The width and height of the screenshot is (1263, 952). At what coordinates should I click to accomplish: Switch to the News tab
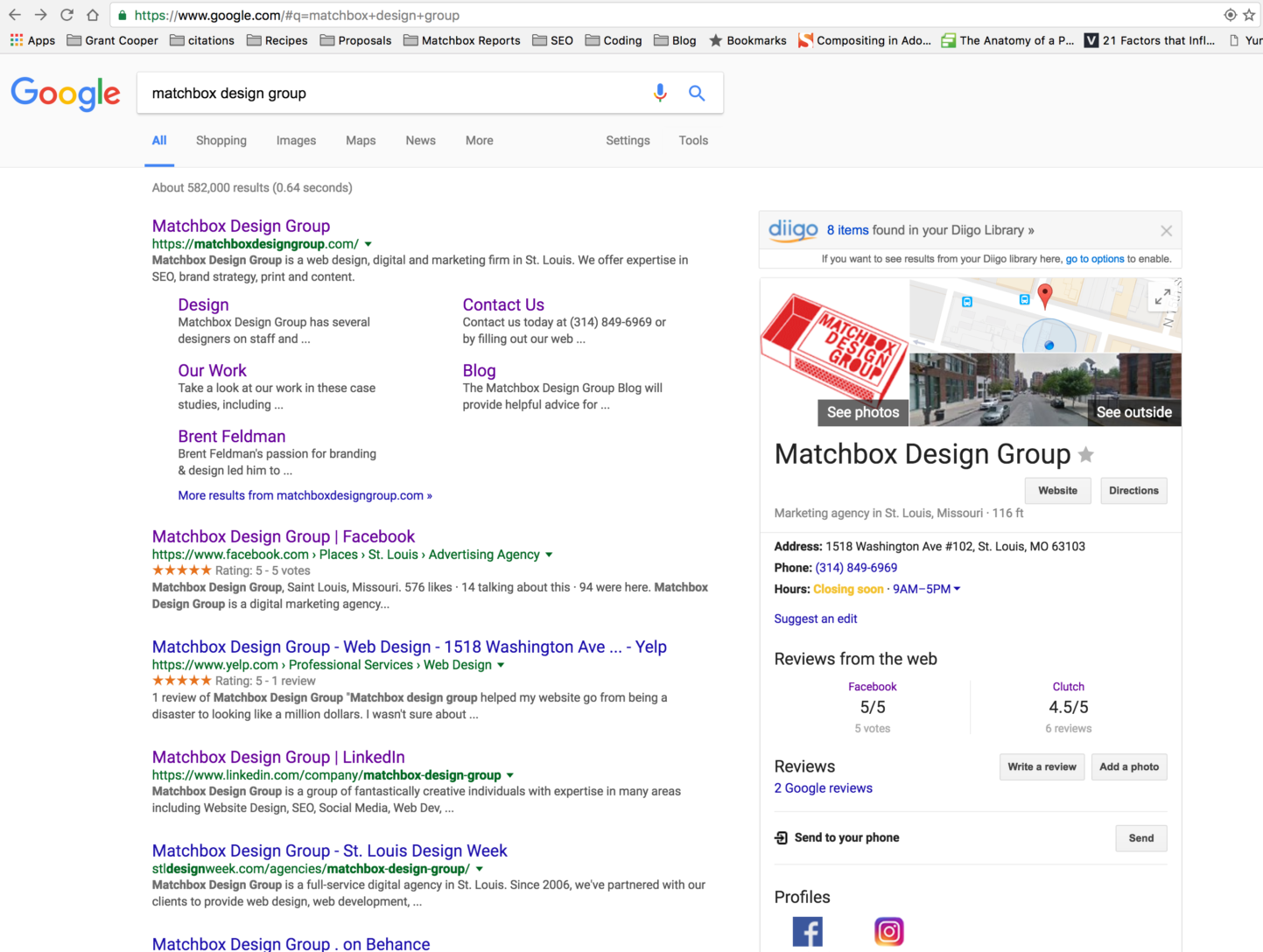click(x=420, y=140)
